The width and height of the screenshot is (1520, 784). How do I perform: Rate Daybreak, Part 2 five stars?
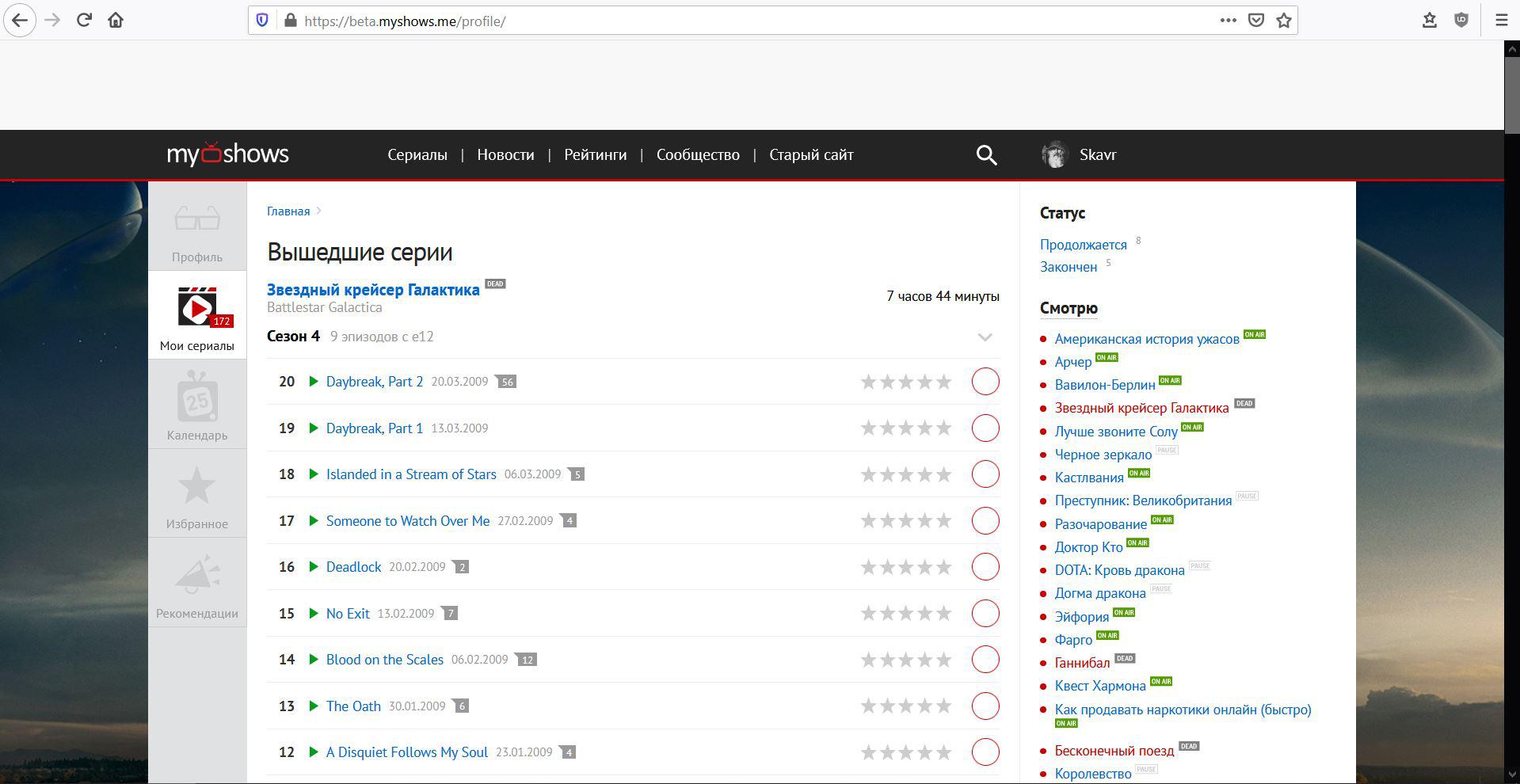[x=944, y=382]
